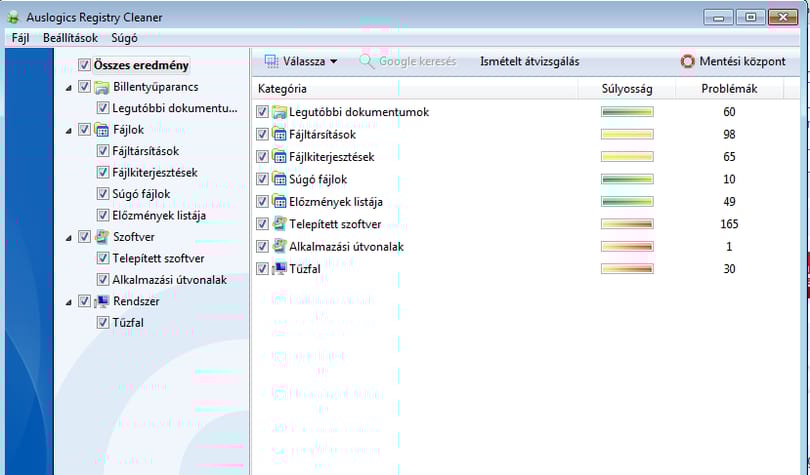Toggle Legutóbbi dokumentu... checkbox in tree
The width and height of the screenshot is (810, 475).
tap(103, 108)
